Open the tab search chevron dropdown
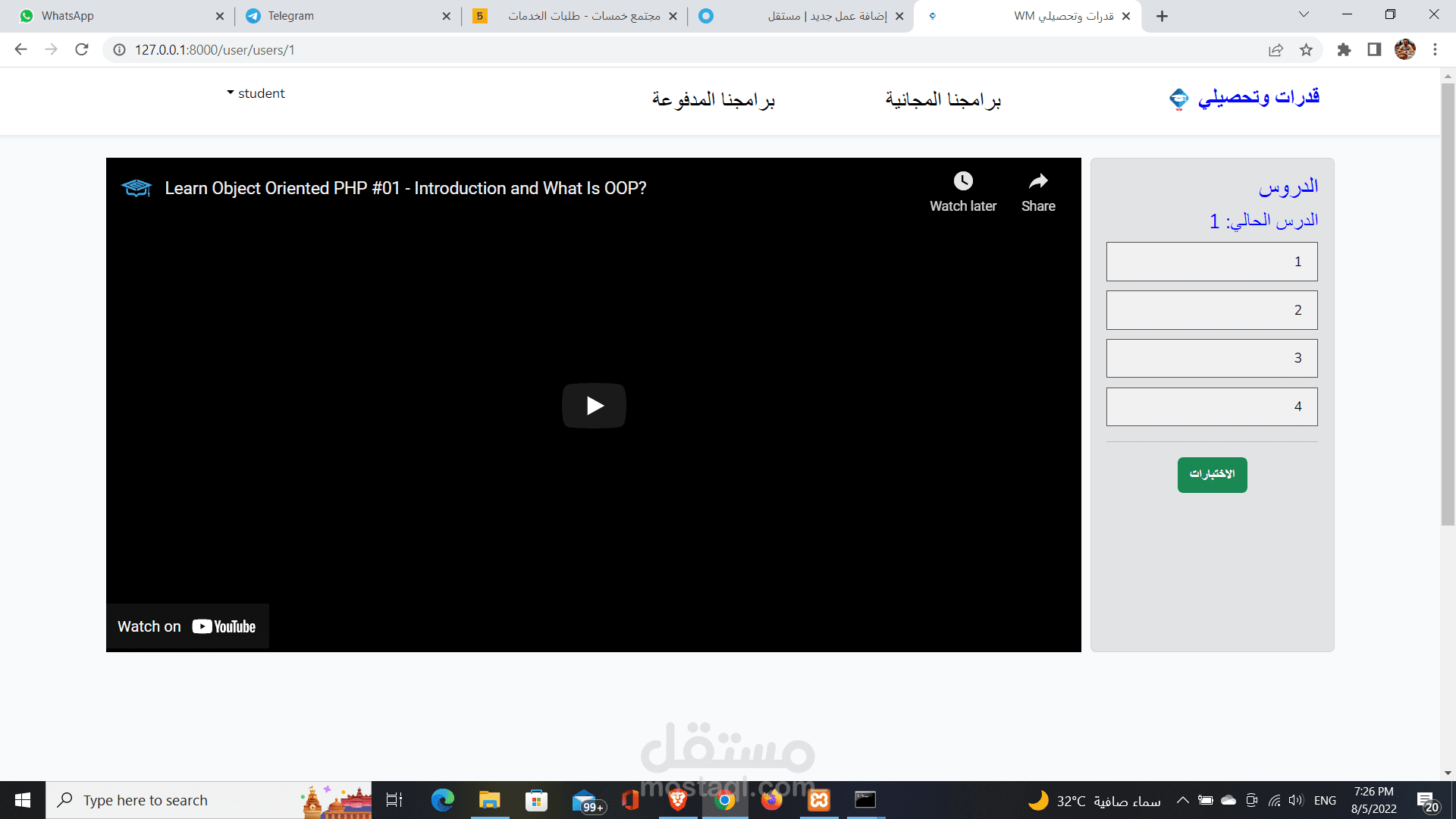 click(1304, 15)
